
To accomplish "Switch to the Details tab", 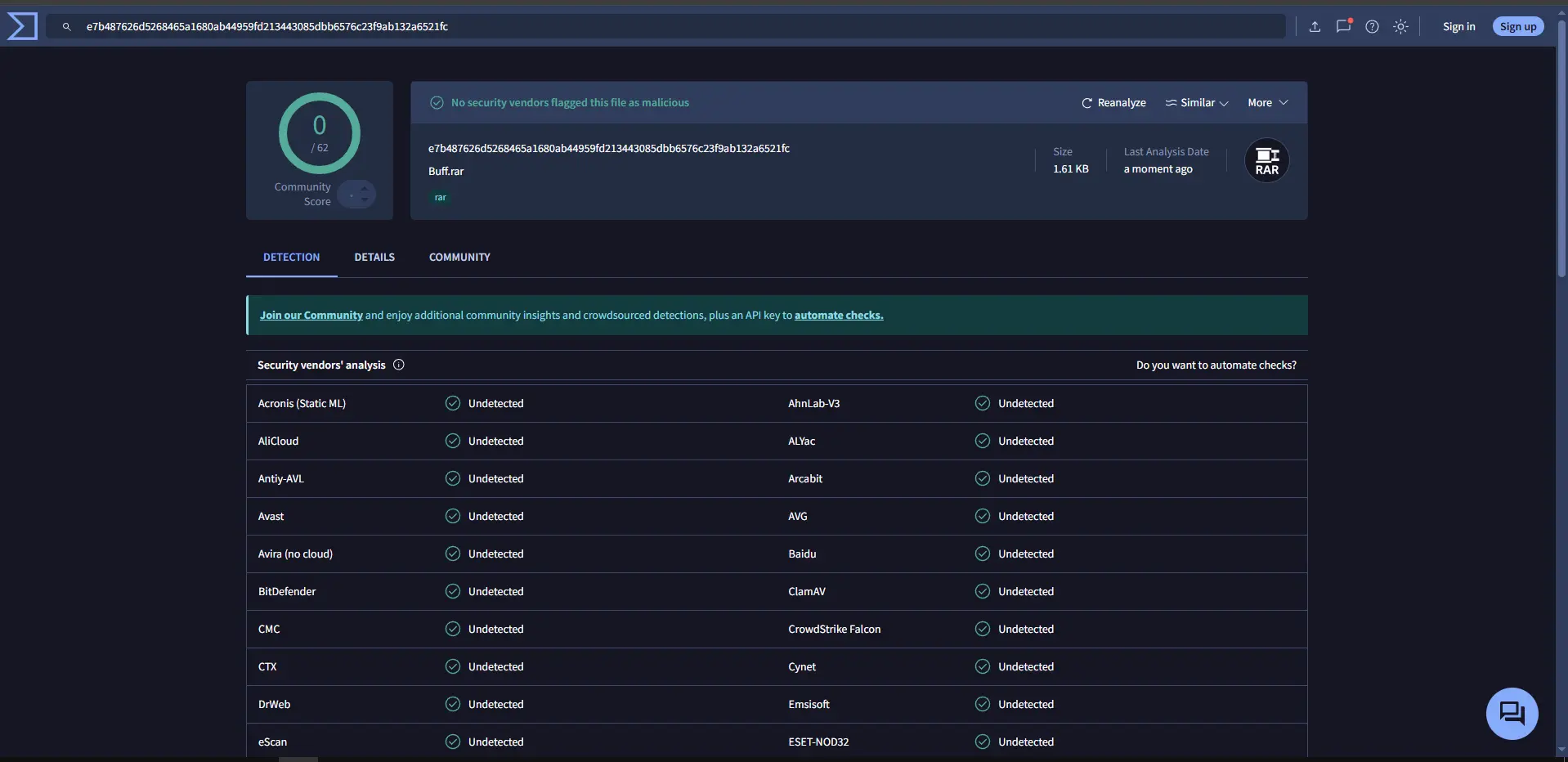I will click(x=374, y=258).
